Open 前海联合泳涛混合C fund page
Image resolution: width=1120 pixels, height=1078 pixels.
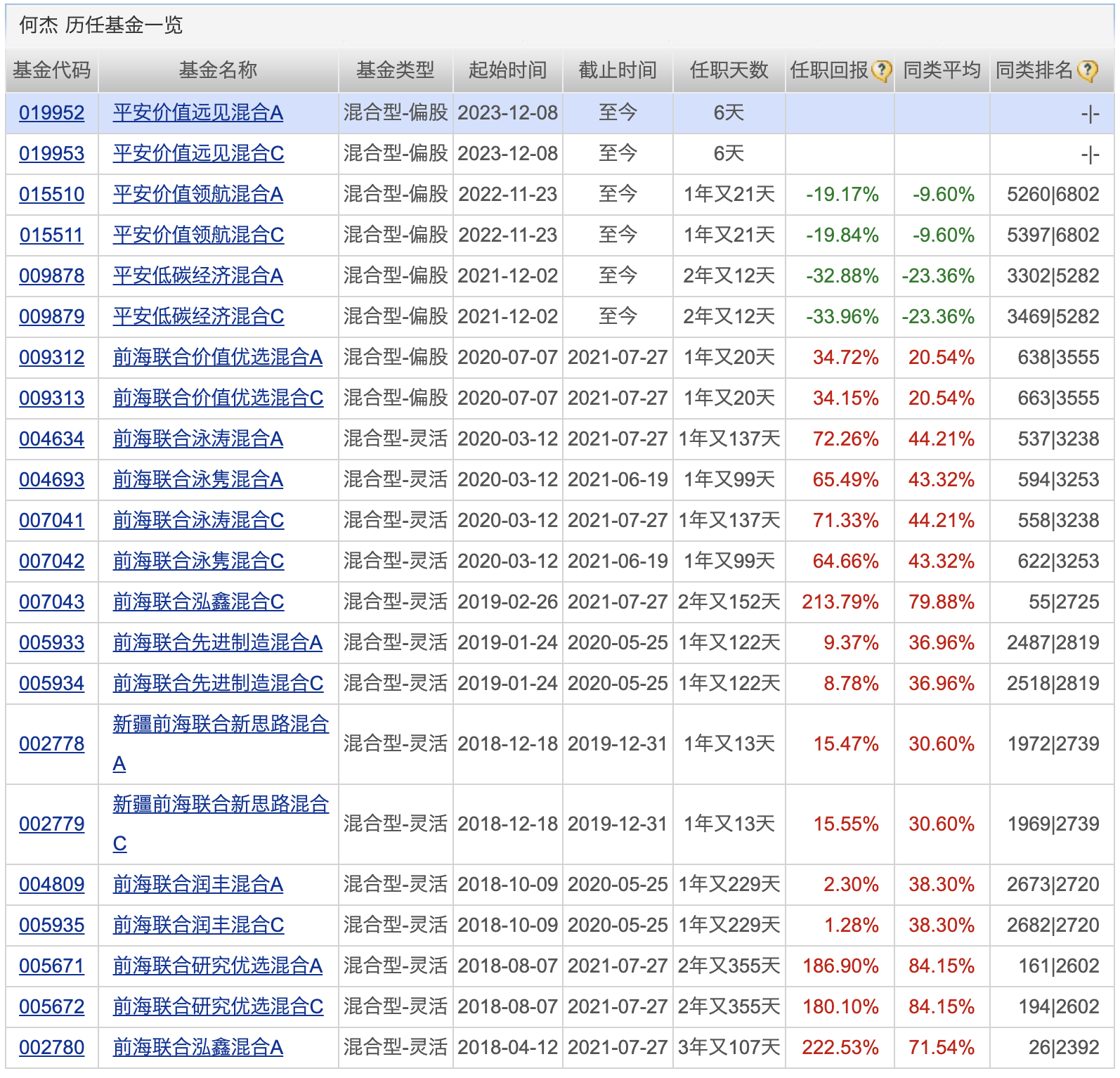point(199,521)
